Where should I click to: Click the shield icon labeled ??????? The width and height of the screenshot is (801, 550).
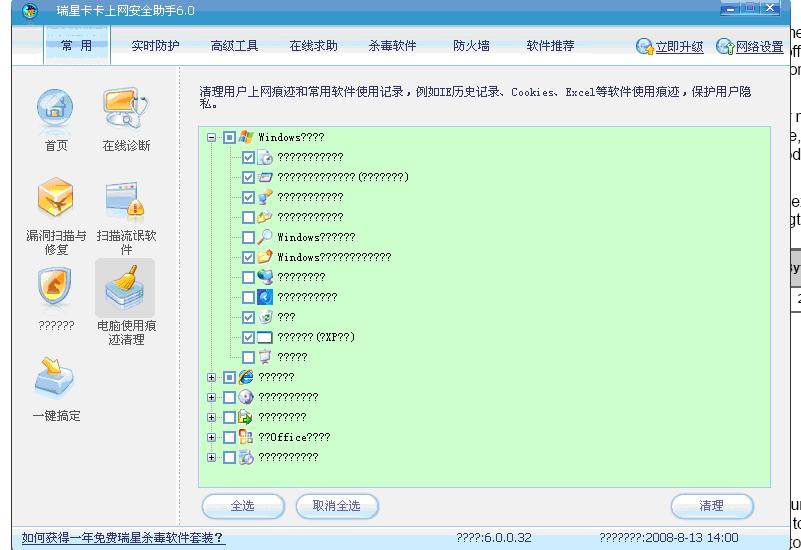[54, 286]
